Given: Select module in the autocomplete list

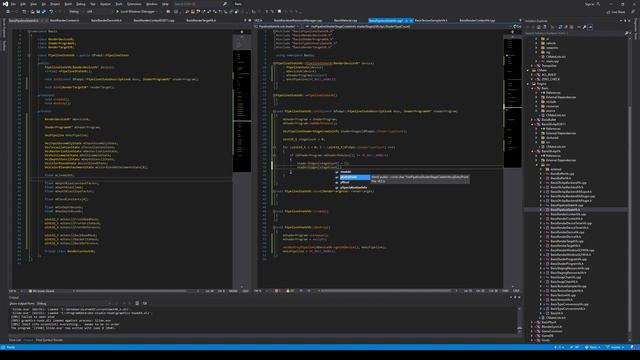Looking at the screenshot, I should click(x=353, y=172).
